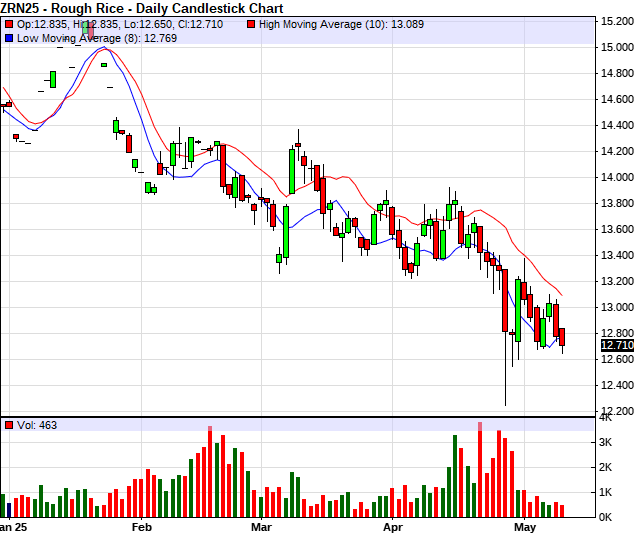
Task: Click the Apr date axis label
Action: (393, 527)
